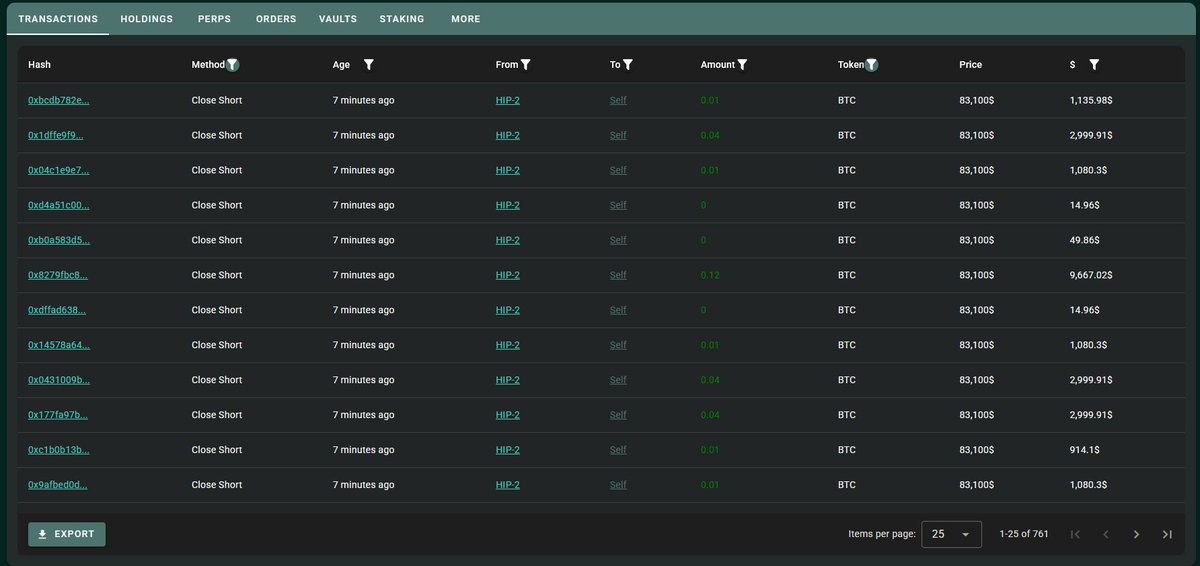Open HIP-2 link in 0xbcdb782e row
The image size is (1200, 566).
pos(508,100)
